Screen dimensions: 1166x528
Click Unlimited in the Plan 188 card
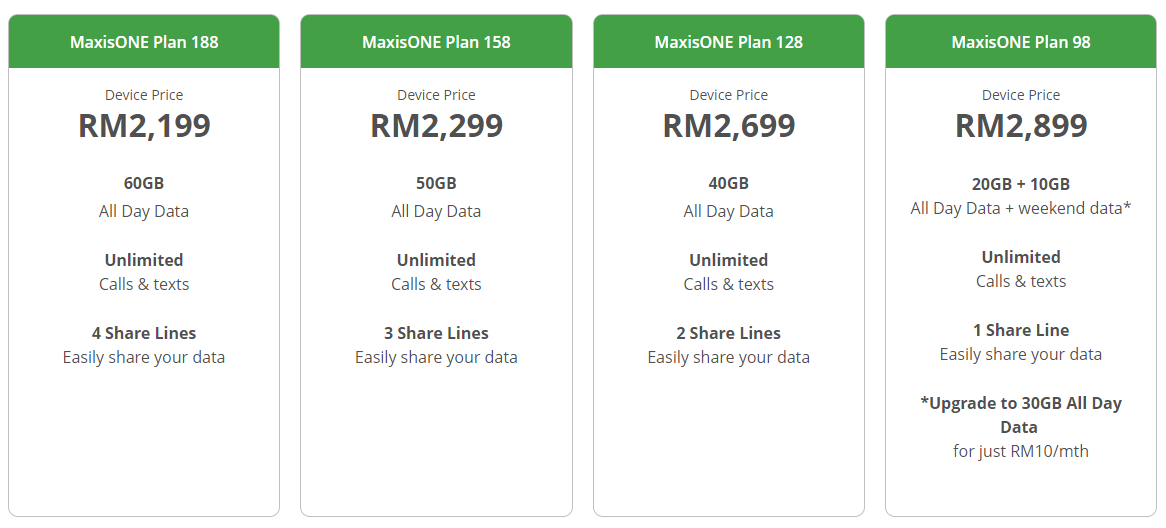144,260
